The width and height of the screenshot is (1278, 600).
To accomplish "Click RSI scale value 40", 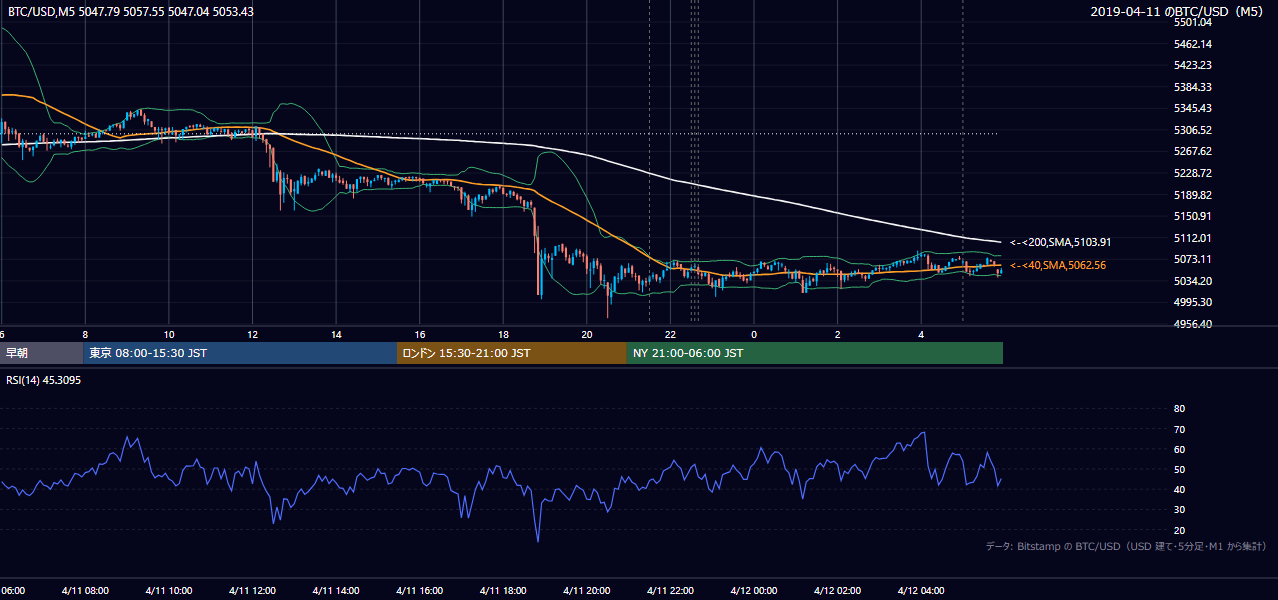I will pyautogui.click(x=1179, y=490).
